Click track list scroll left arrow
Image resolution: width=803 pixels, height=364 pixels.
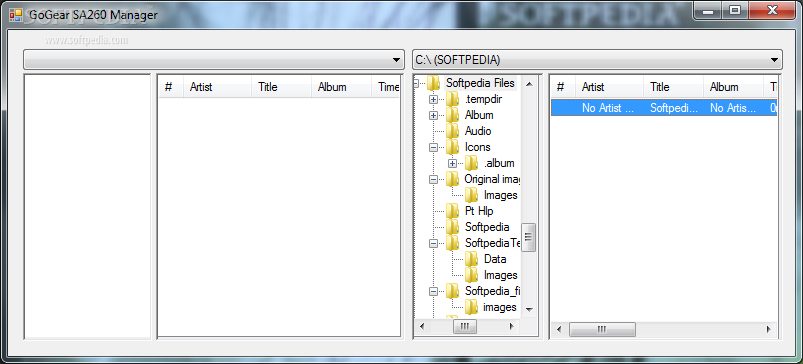pos(559,329)
